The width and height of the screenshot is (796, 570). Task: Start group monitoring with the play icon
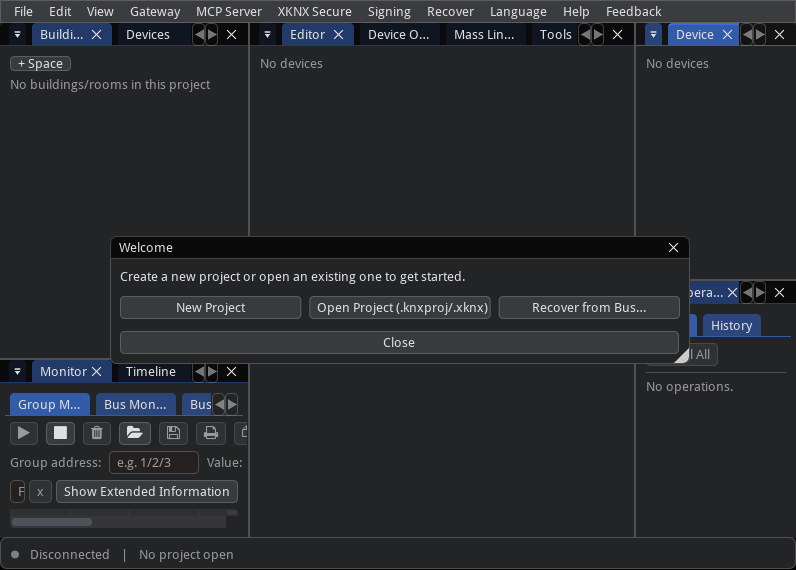(23, 433)
